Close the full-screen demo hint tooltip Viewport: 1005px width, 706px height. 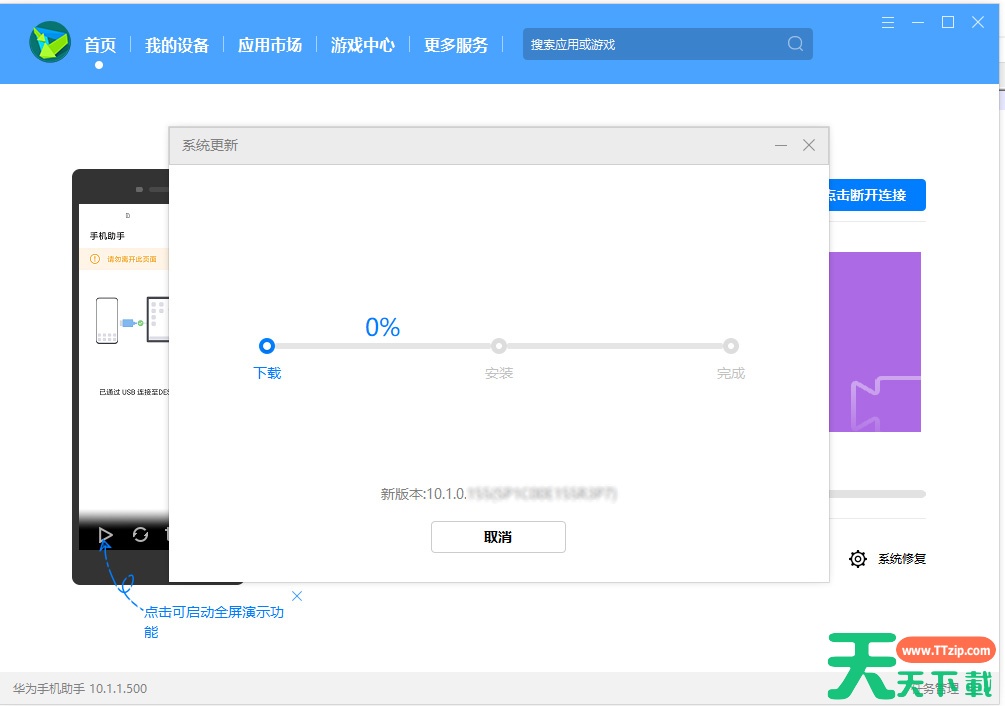click(296, 596)
